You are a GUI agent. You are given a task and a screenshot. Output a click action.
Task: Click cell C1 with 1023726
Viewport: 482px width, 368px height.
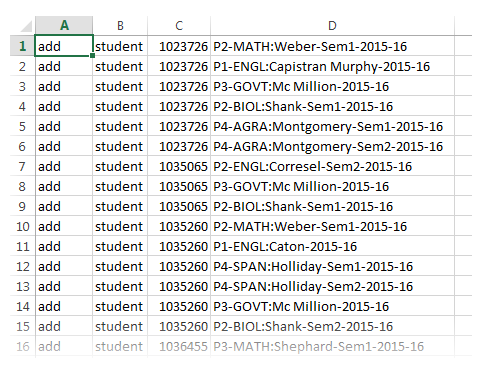179,46
